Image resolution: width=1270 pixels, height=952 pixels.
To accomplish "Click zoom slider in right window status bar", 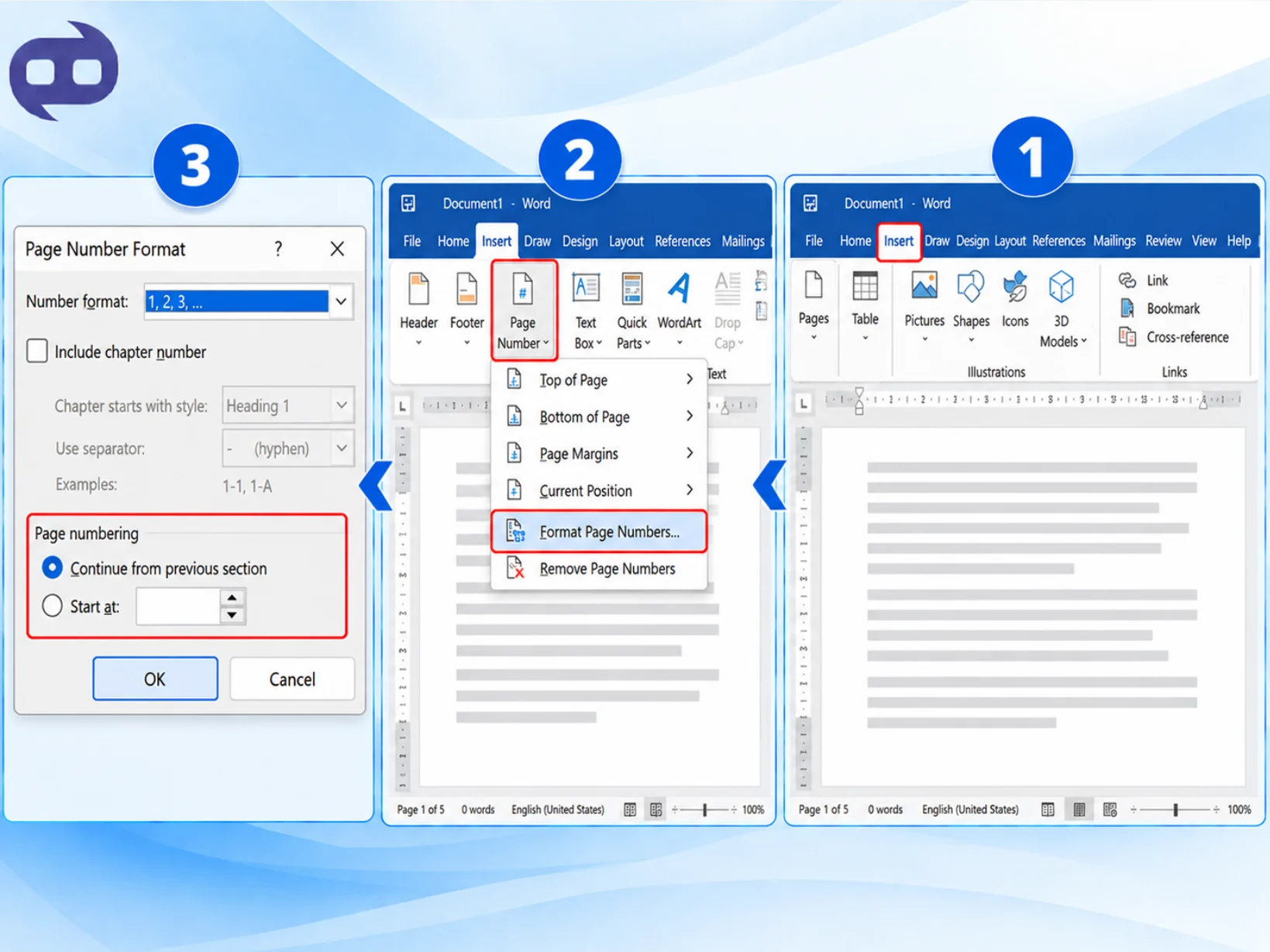I will [1175, 809].
